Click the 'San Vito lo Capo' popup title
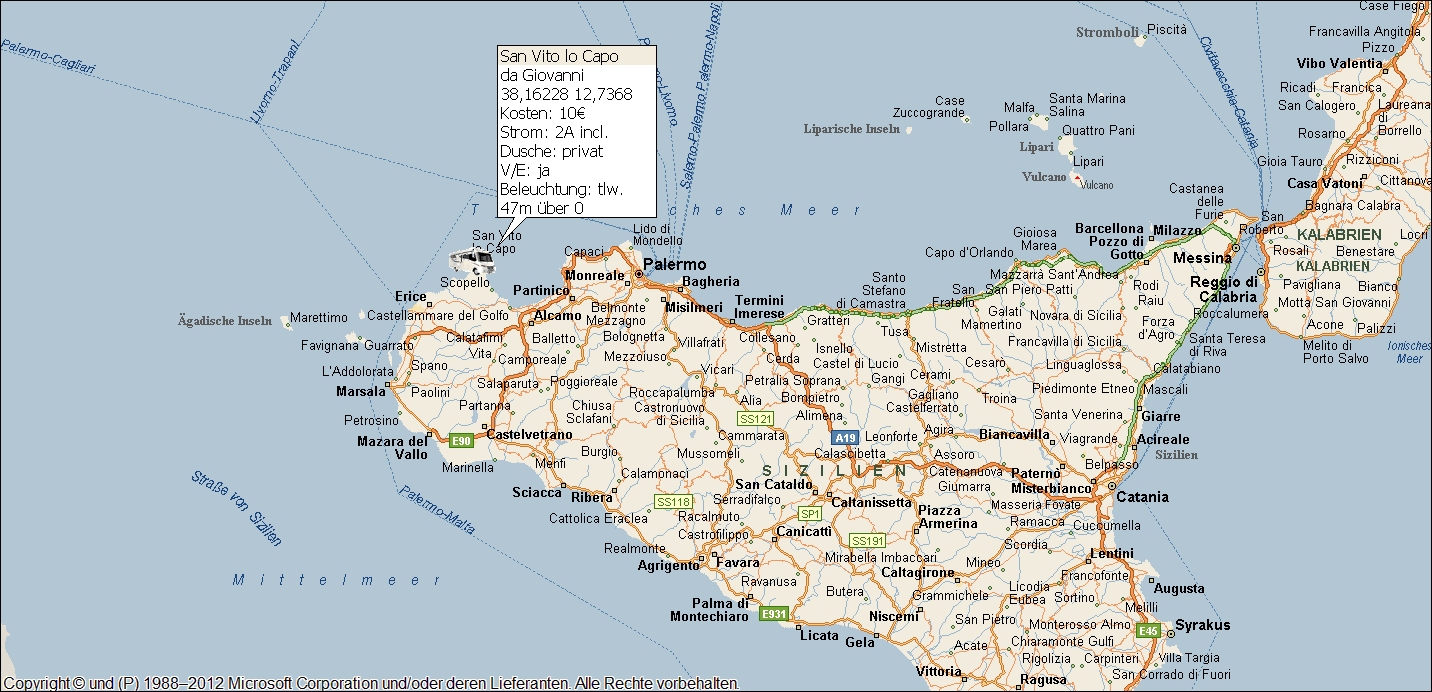 point(559,56)
